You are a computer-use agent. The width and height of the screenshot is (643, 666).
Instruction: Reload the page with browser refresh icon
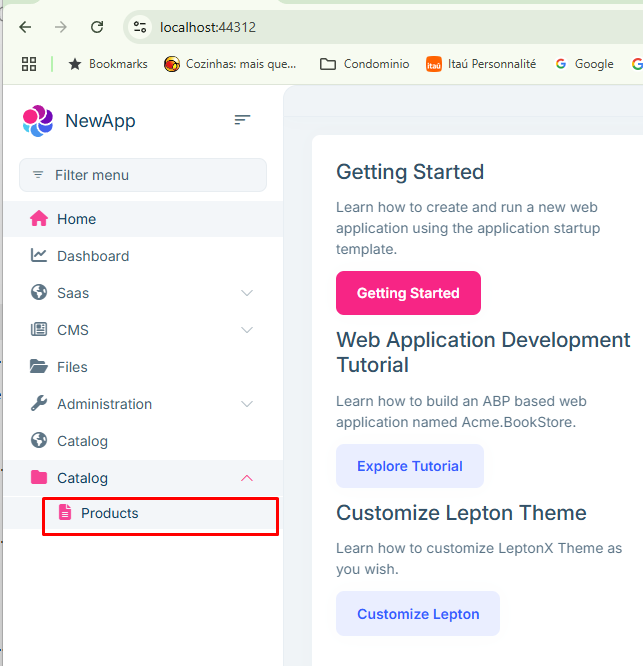(x=97, y=27)
